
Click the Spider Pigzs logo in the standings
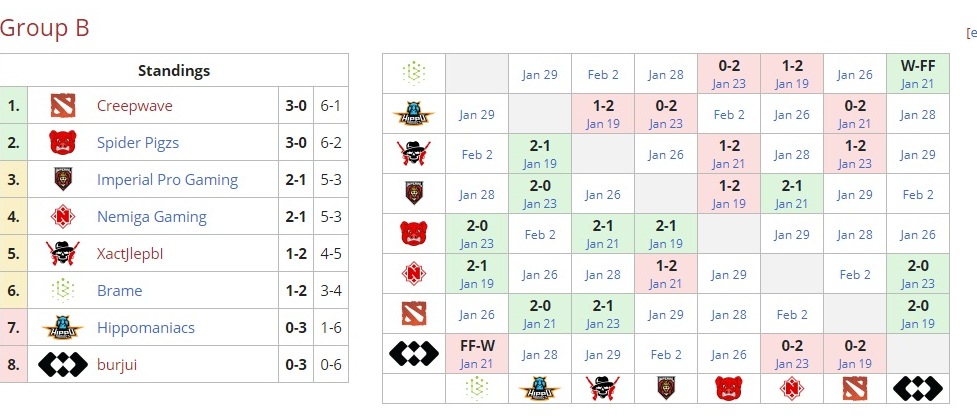(x=64, y=142)
